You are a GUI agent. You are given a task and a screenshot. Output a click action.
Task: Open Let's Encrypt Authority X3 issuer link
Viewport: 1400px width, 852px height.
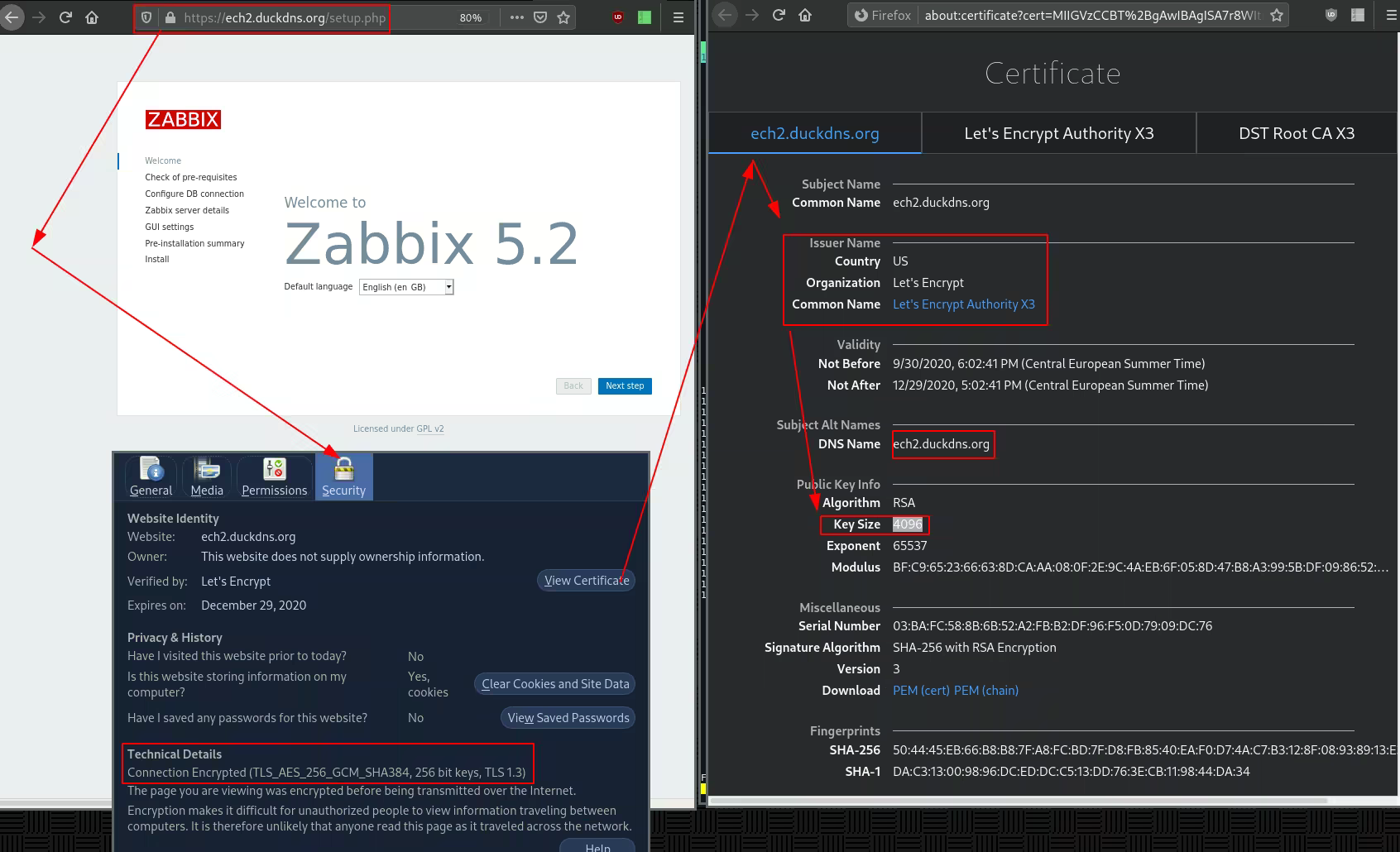[x=964, y=304]
